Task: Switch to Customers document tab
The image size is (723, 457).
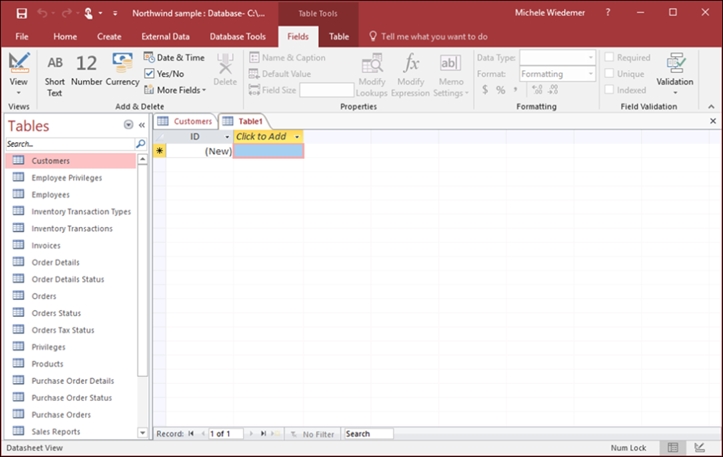Action: pos(184,121)
